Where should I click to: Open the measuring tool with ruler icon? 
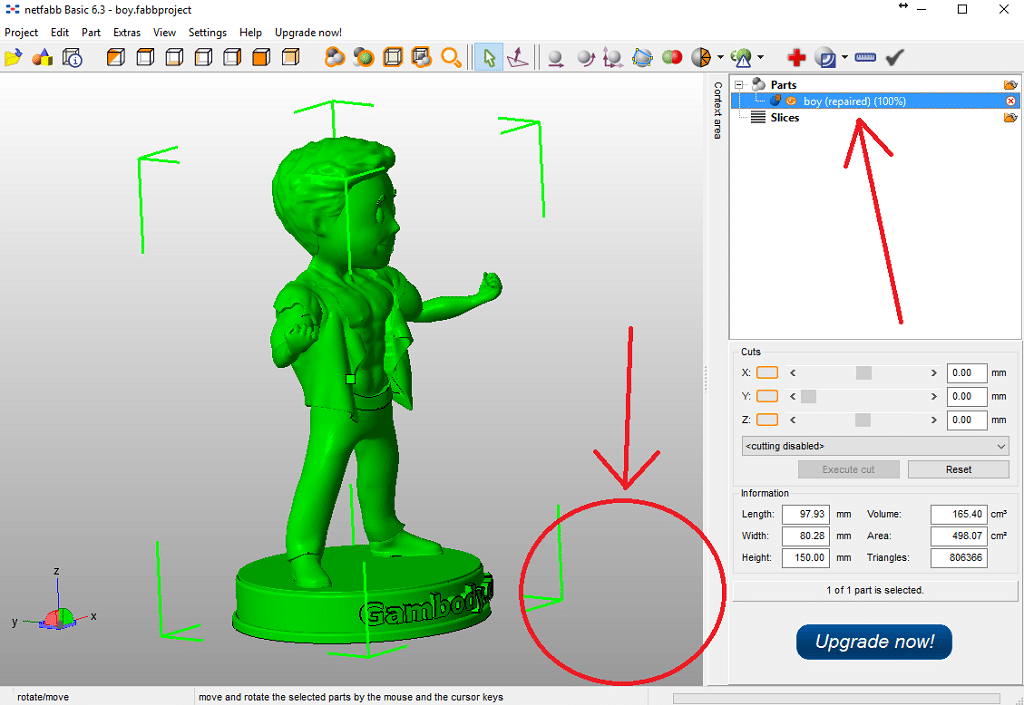(864, 57)
